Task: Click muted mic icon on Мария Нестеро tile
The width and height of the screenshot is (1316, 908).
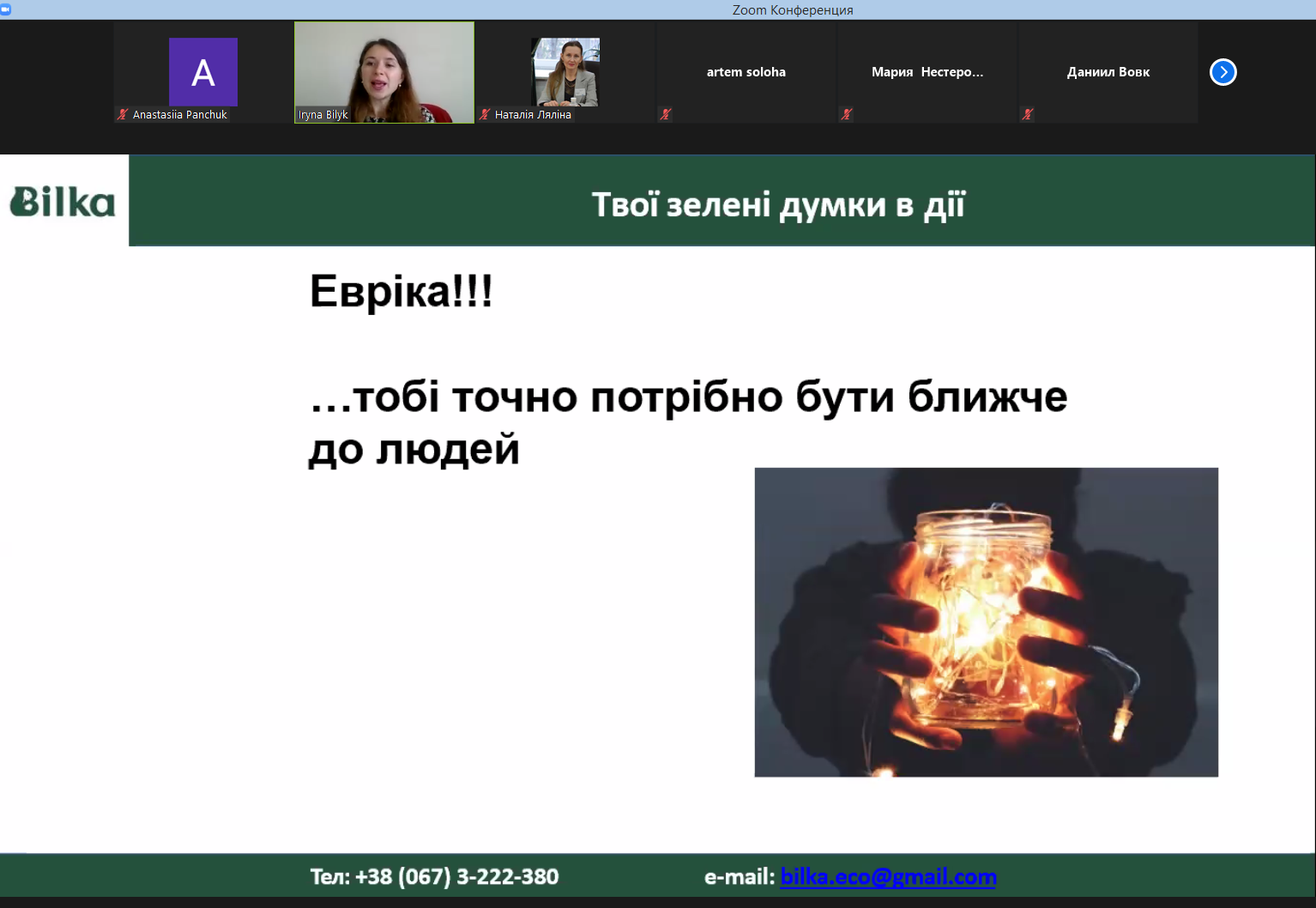Action: 847,114
